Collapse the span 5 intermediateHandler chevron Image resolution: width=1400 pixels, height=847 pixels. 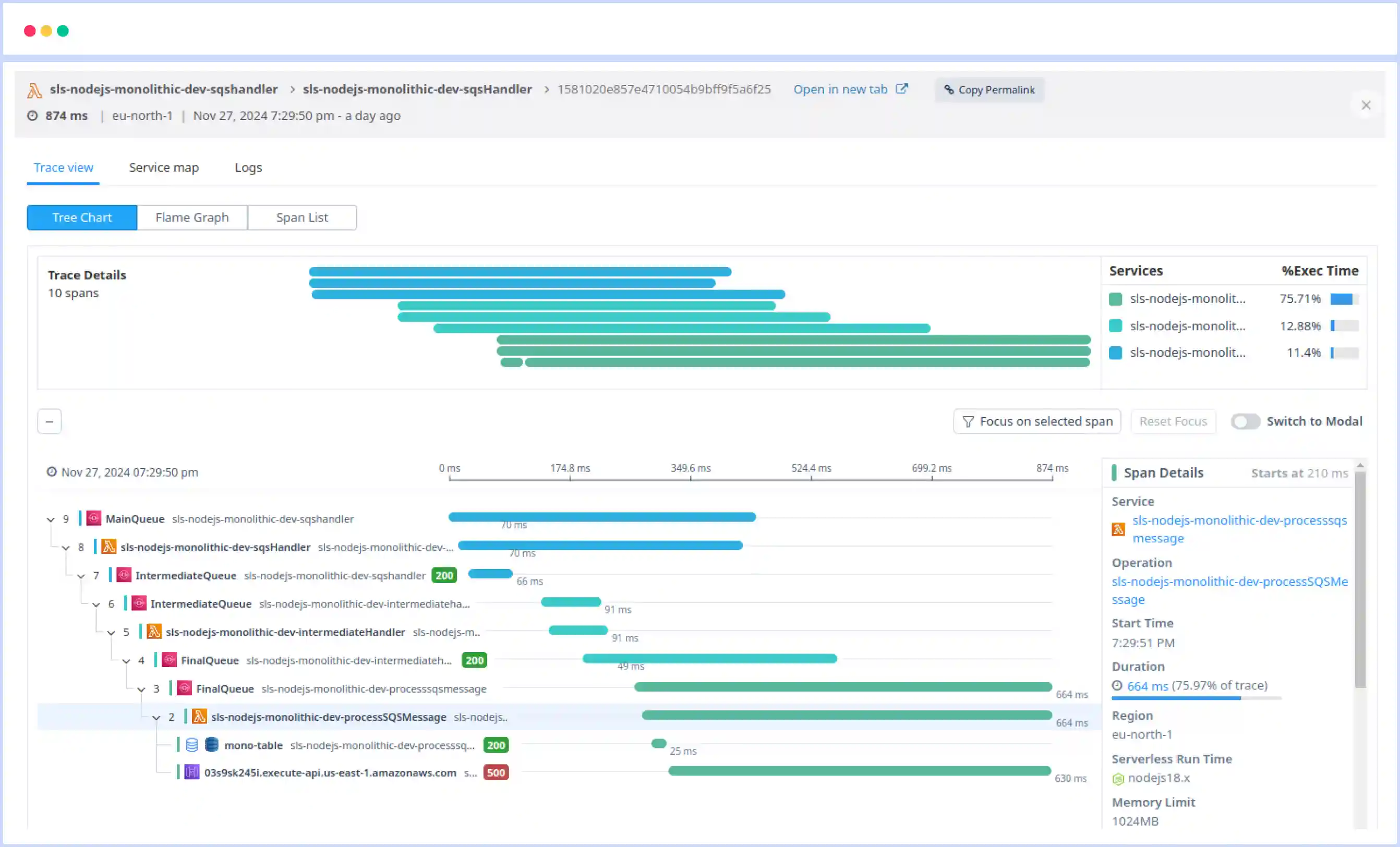coord(111,633)
